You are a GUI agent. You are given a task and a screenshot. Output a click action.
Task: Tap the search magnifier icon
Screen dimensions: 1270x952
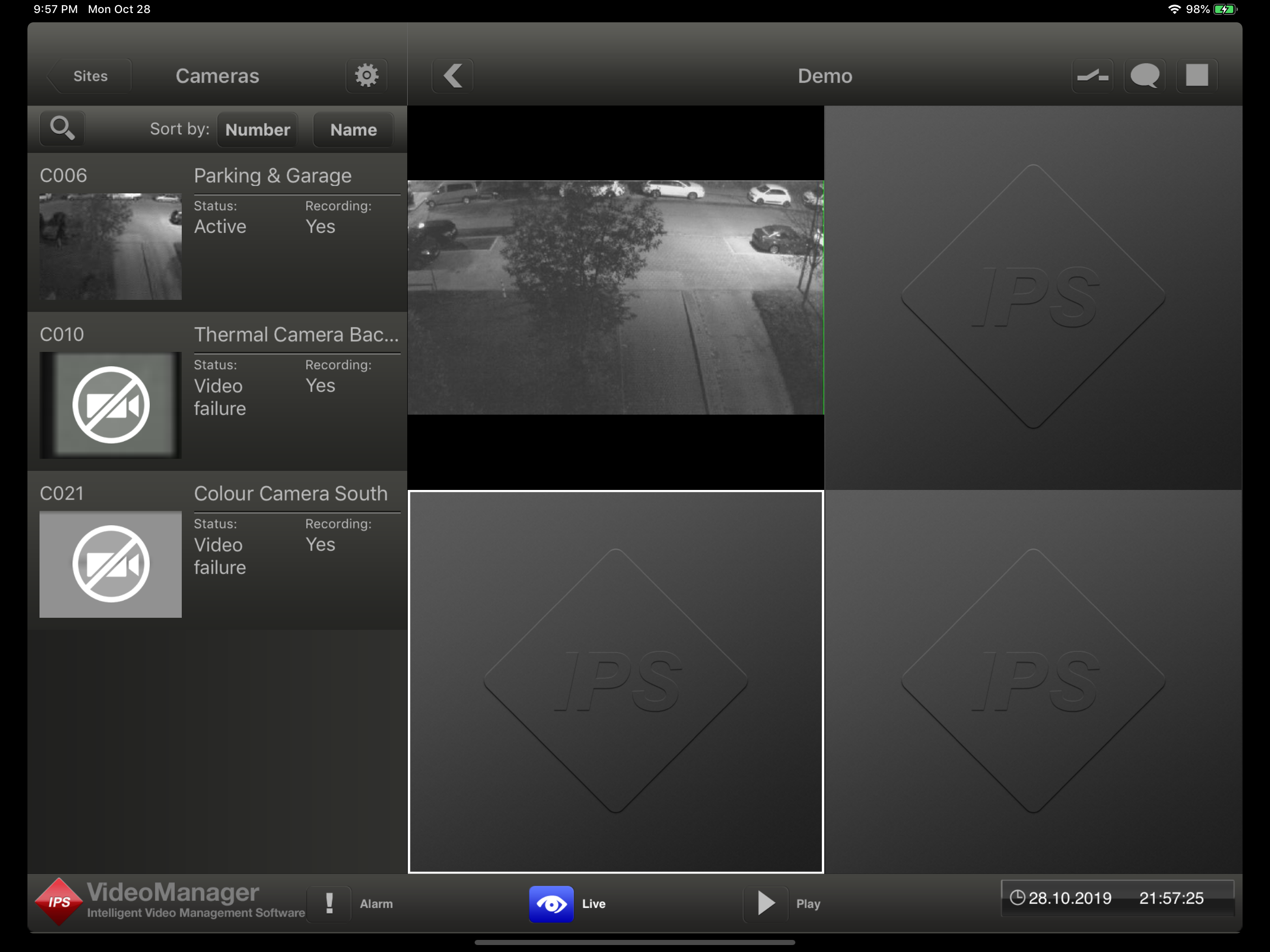(x=62, y=128)
